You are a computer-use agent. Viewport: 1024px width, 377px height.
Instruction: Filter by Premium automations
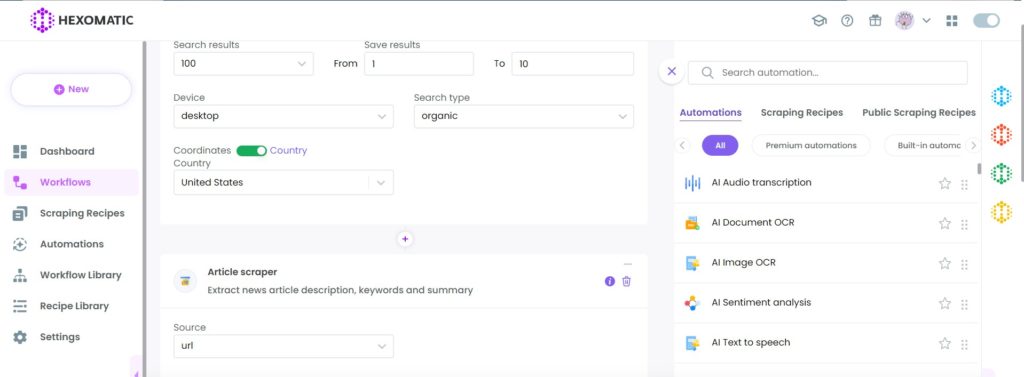pos(811,146)
